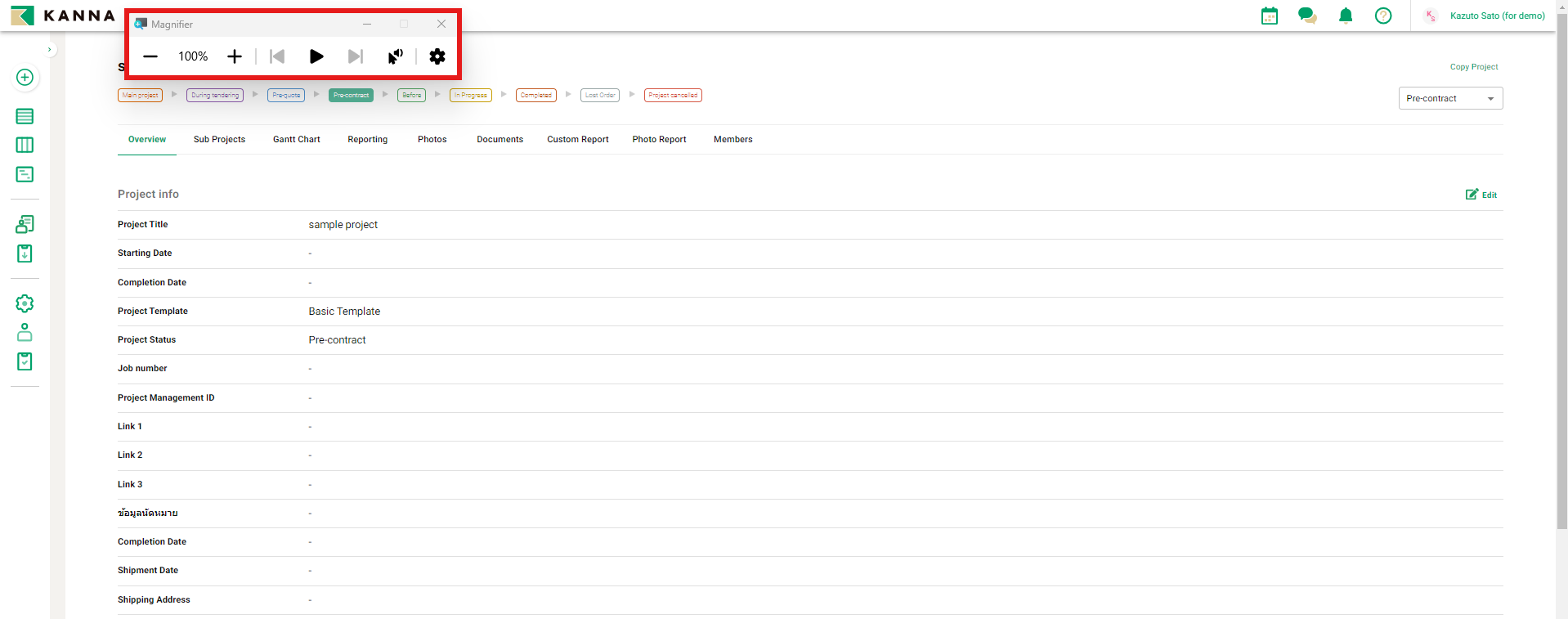The image size is (1568, 619).
Task: Open the Pre-contract status dropdown
Action: tap(1450, 98)
